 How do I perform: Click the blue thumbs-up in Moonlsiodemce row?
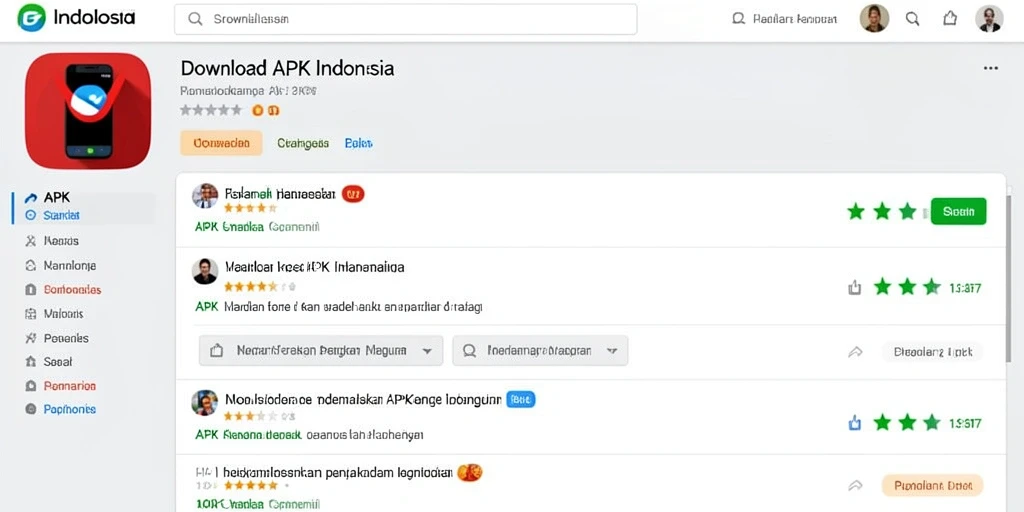pos(854,423)
